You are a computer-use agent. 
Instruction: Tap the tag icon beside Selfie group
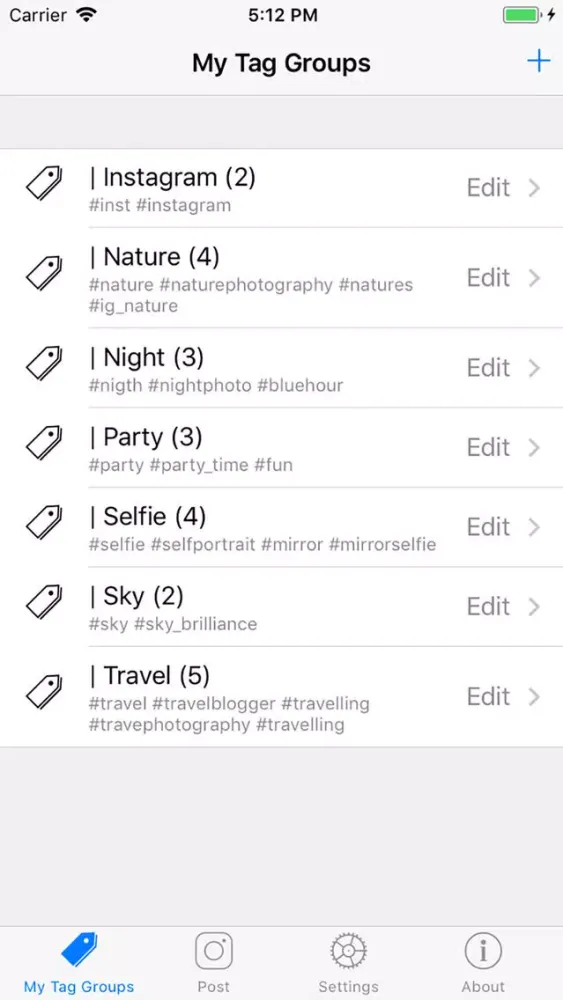coord(44,523)
